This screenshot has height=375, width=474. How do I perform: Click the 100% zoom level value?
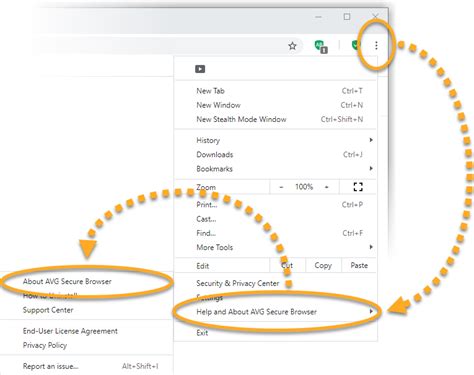[304, 187]
